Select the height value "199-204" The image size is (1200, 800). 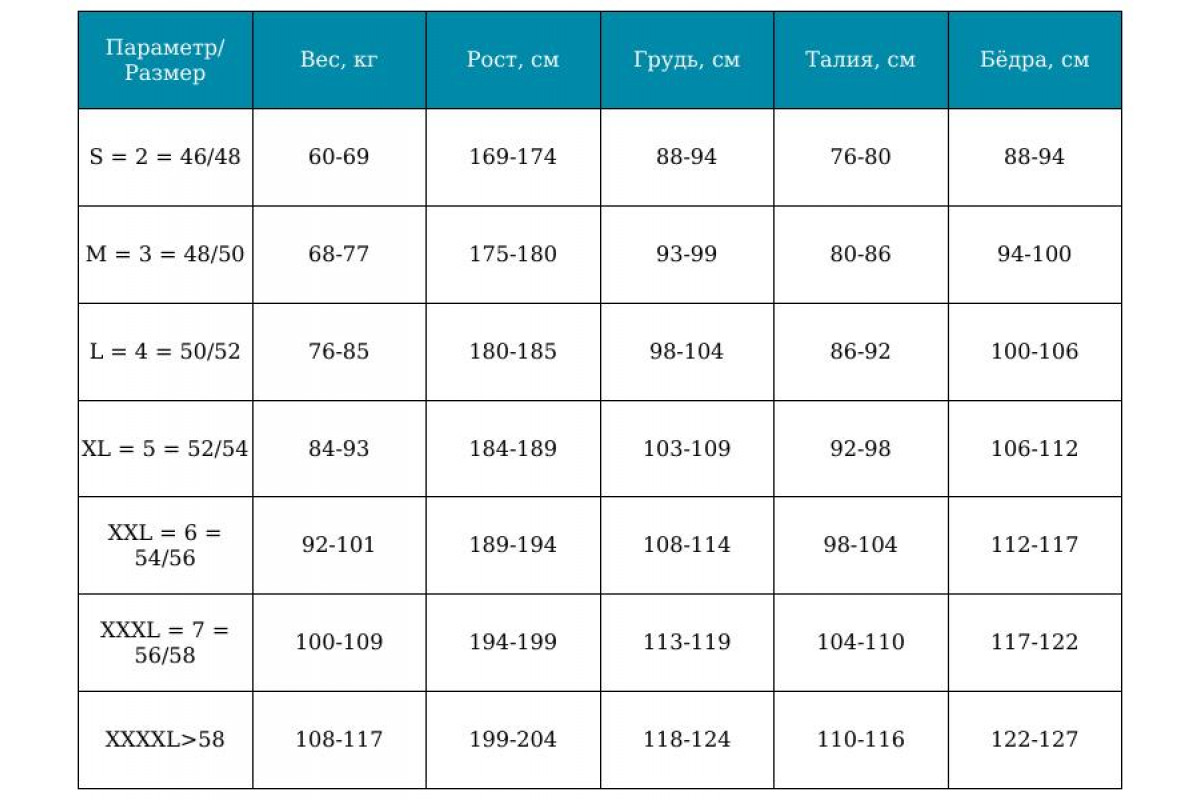tap(513, 740)
